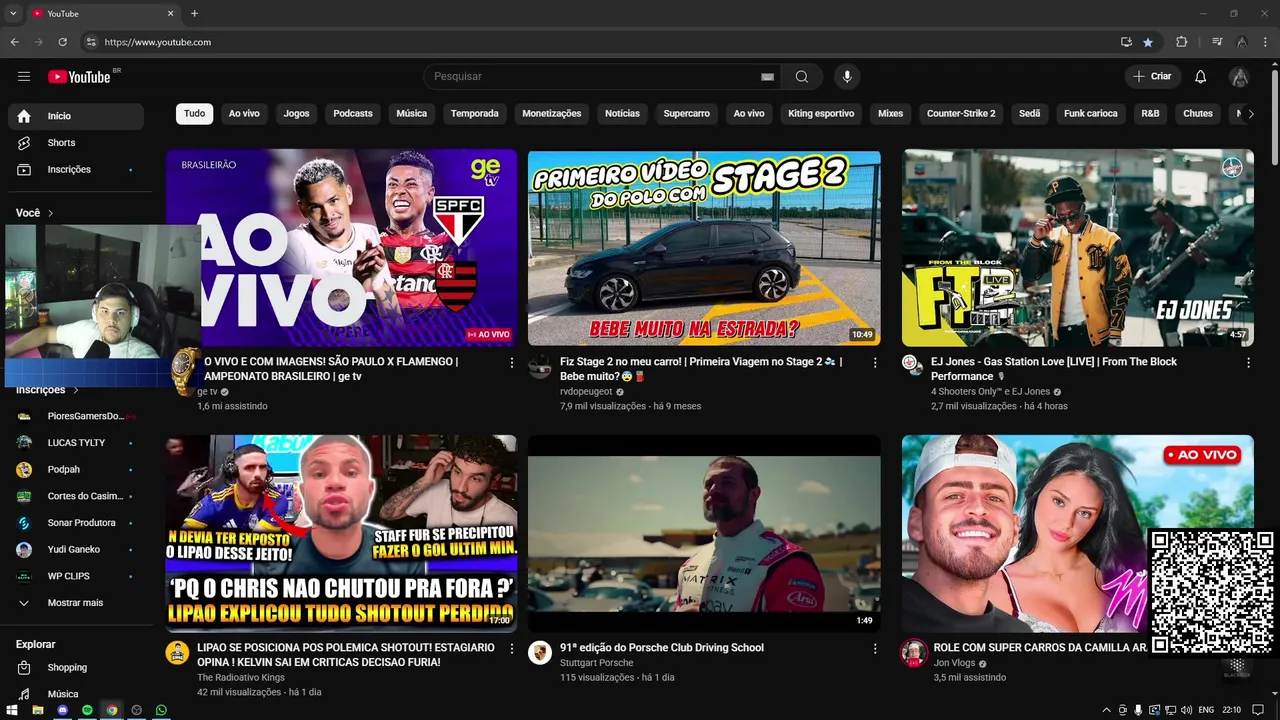This screenshot has height=720, width=1280.
Task: Select the Kiting esportivo chip
Action: point(821,114)
